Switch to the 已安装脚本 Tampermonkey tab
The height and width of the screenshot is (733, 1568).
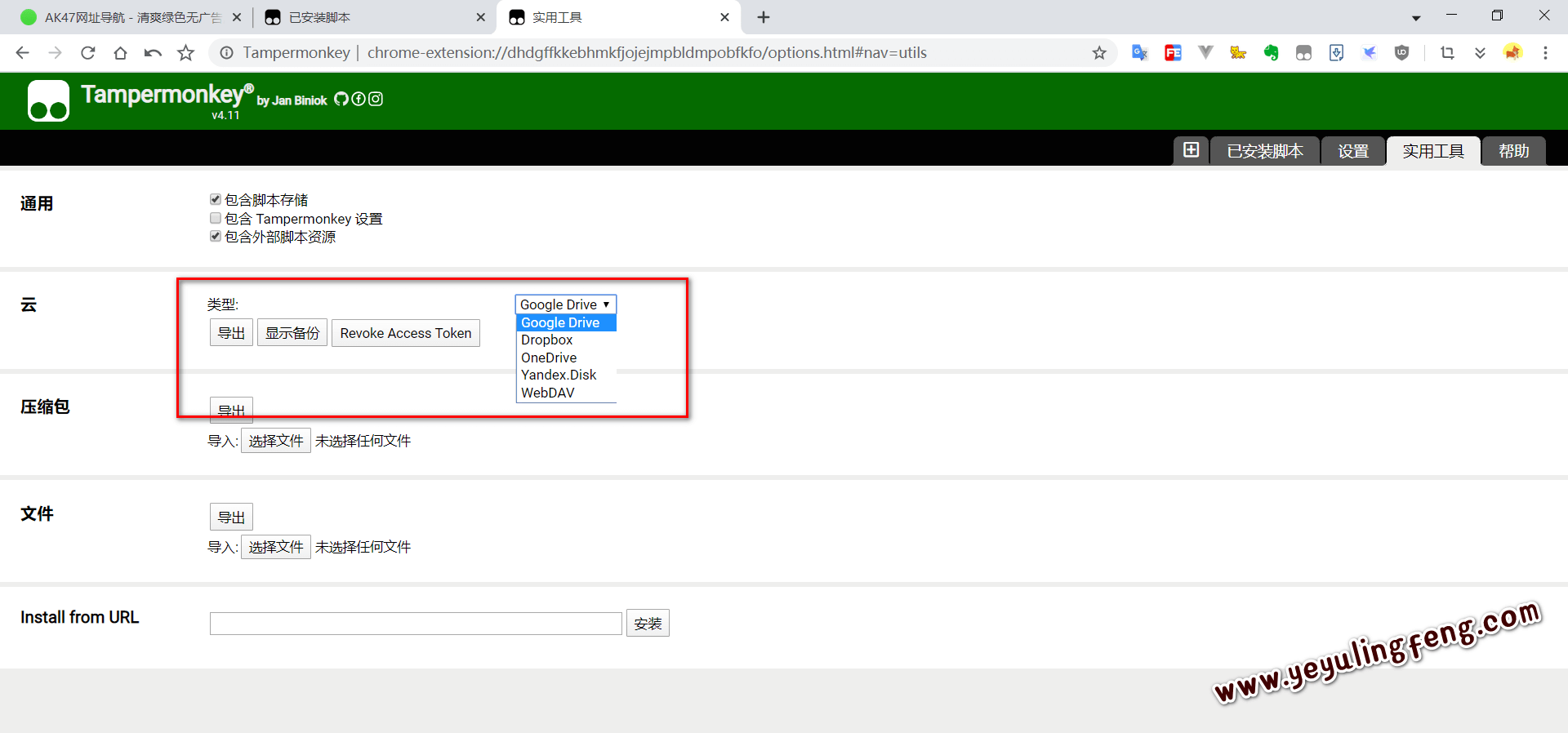tap(1265, 151)
